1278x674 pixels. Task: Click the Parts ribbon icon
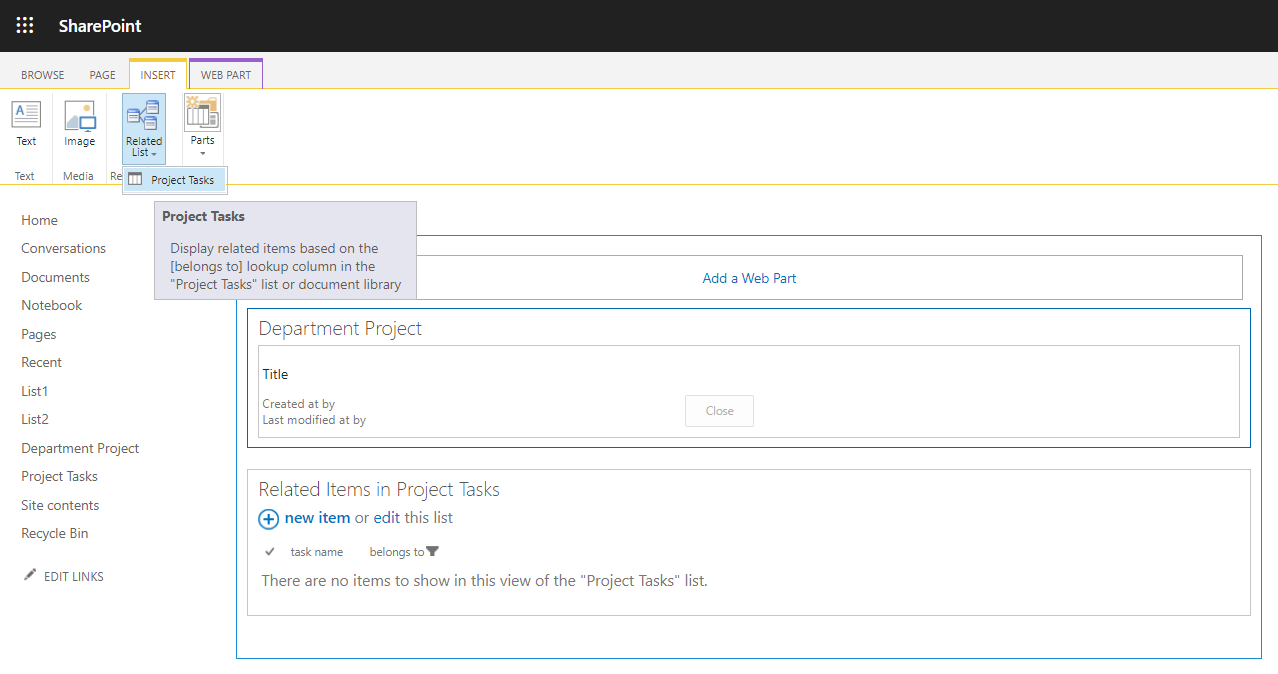[202, 112]
